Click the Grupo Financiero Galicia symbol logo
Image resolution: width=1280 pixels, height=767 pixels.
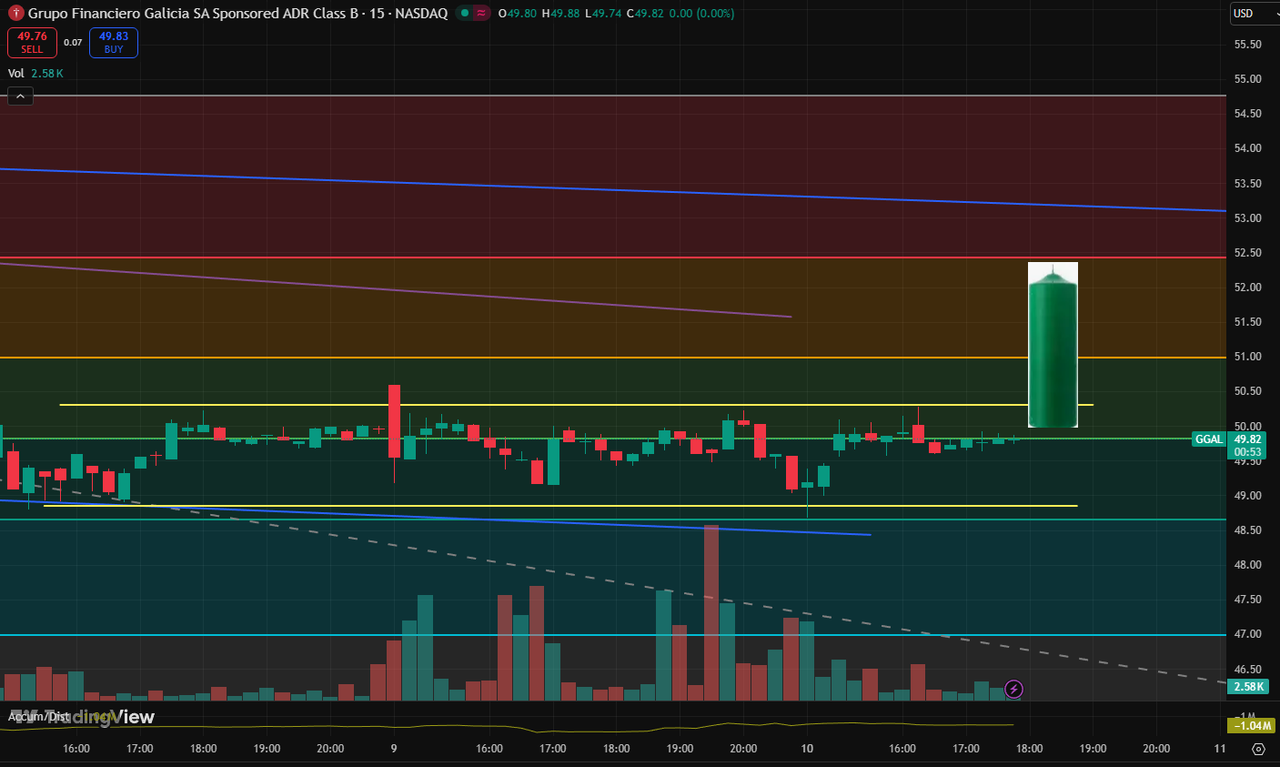(x=16, y=14)
